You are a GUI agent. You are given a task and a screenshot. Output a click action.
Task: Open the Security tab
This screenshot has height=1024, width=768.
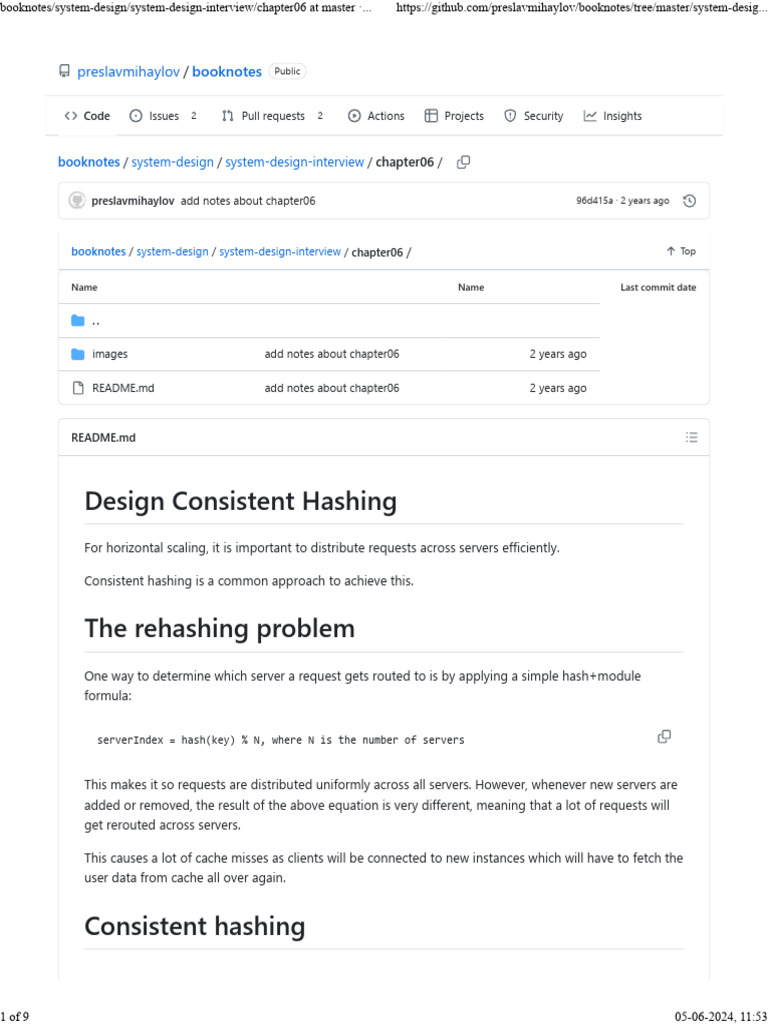(x=534, y=116)
